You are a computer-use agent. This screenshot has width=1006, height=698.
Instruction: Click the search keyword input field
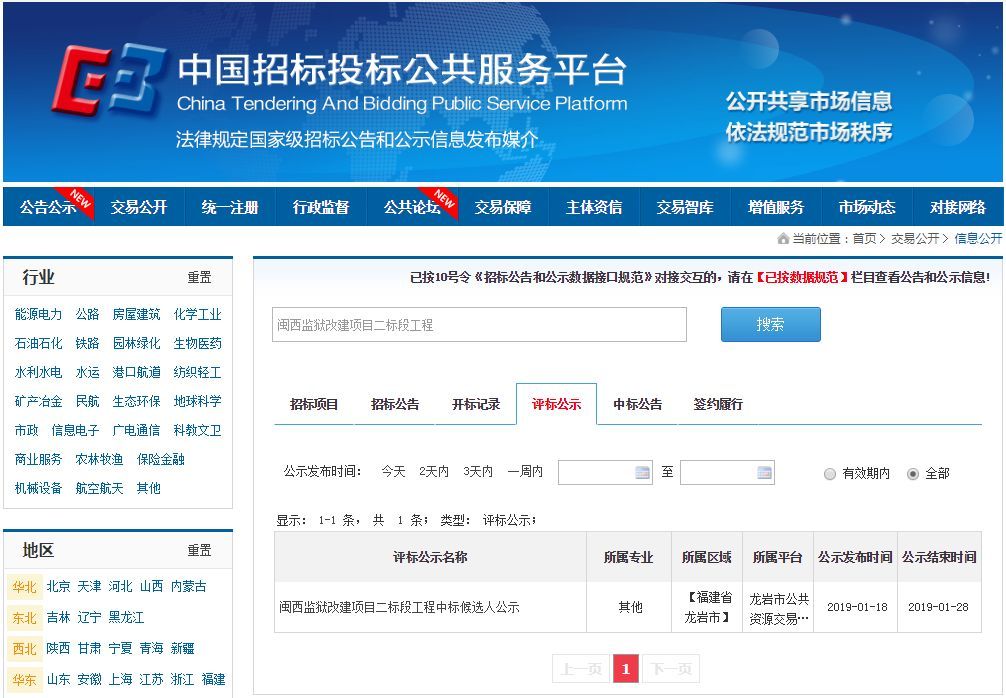click(x=479, y=325)
